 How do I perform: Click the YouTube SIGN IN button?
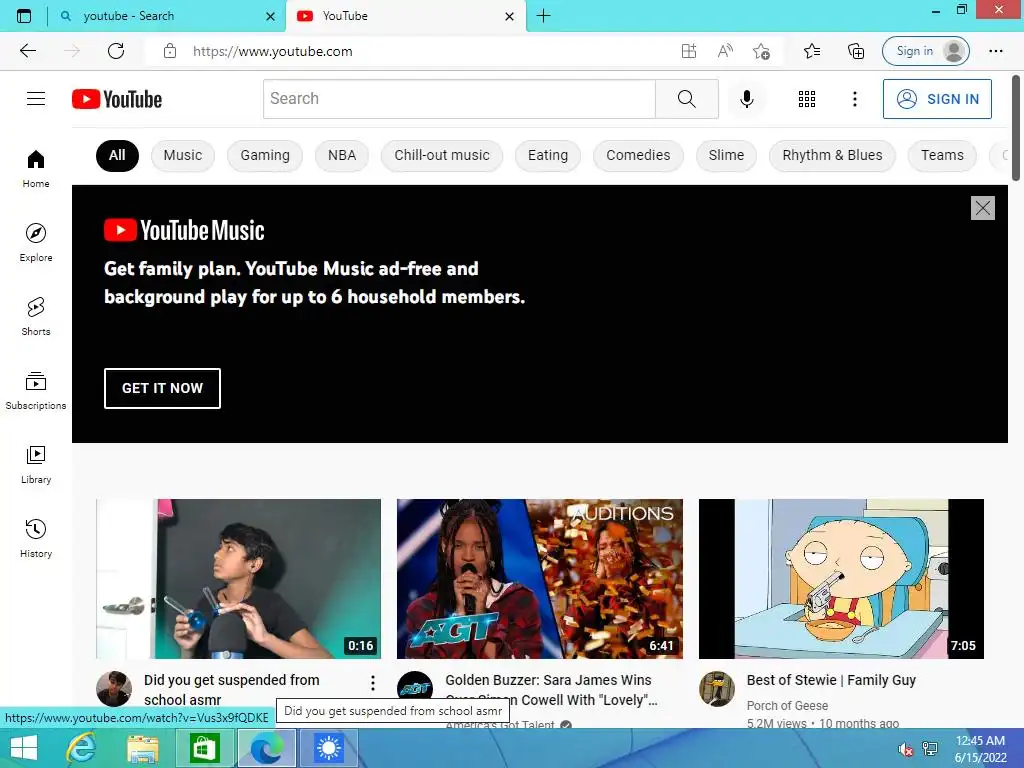pyautogui.click(x=937, y=99)
